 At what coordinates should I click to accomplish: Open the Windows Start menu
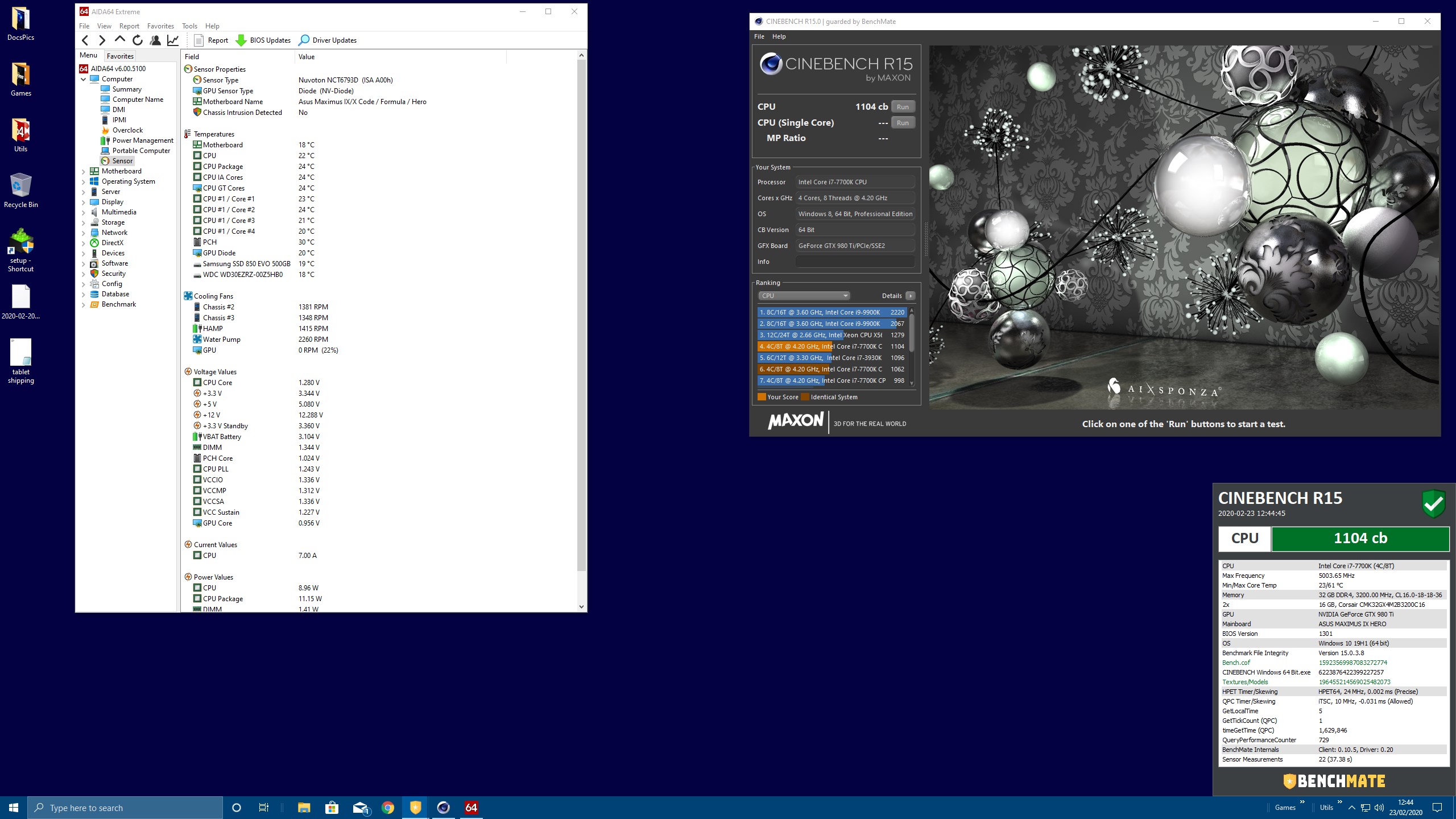pyautogui.click(x=14, y=808)
